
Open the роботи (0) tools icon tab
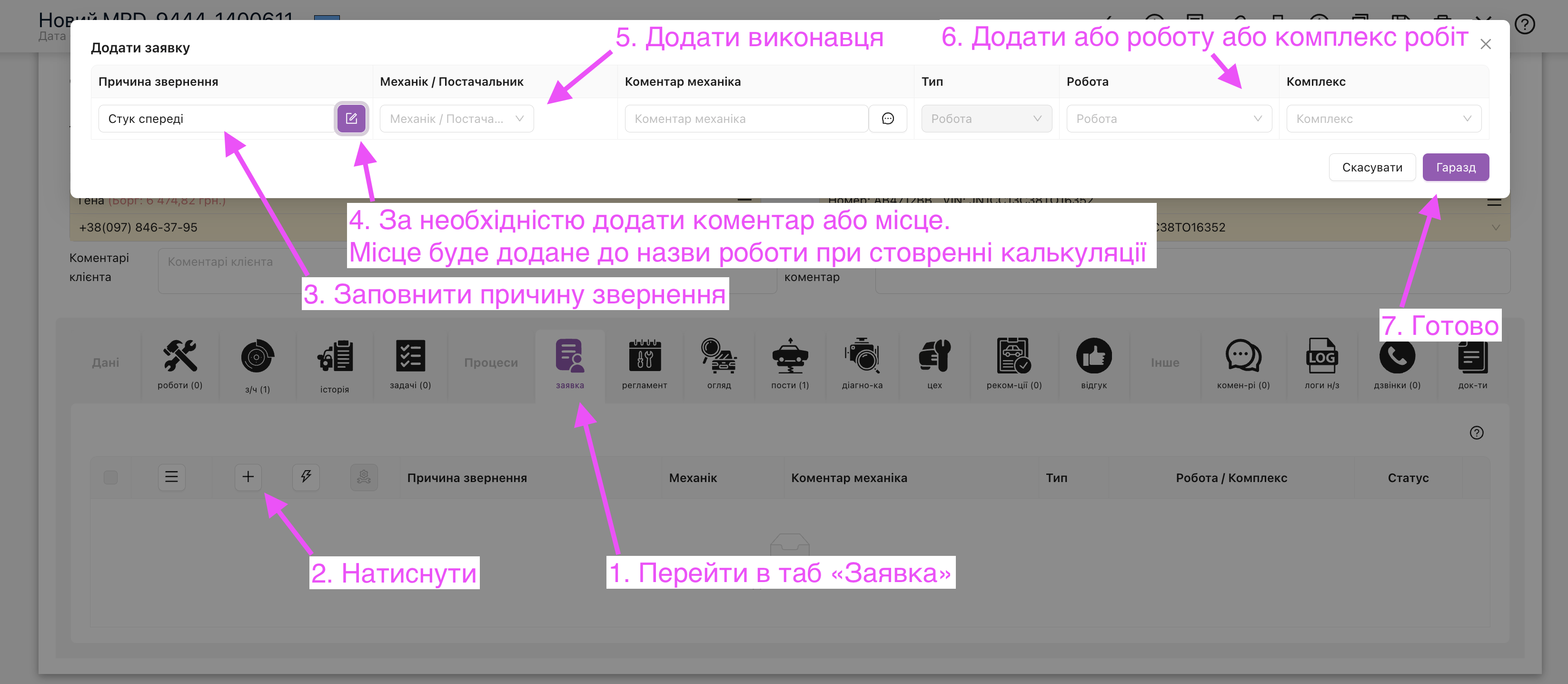(x=179, y=363)
